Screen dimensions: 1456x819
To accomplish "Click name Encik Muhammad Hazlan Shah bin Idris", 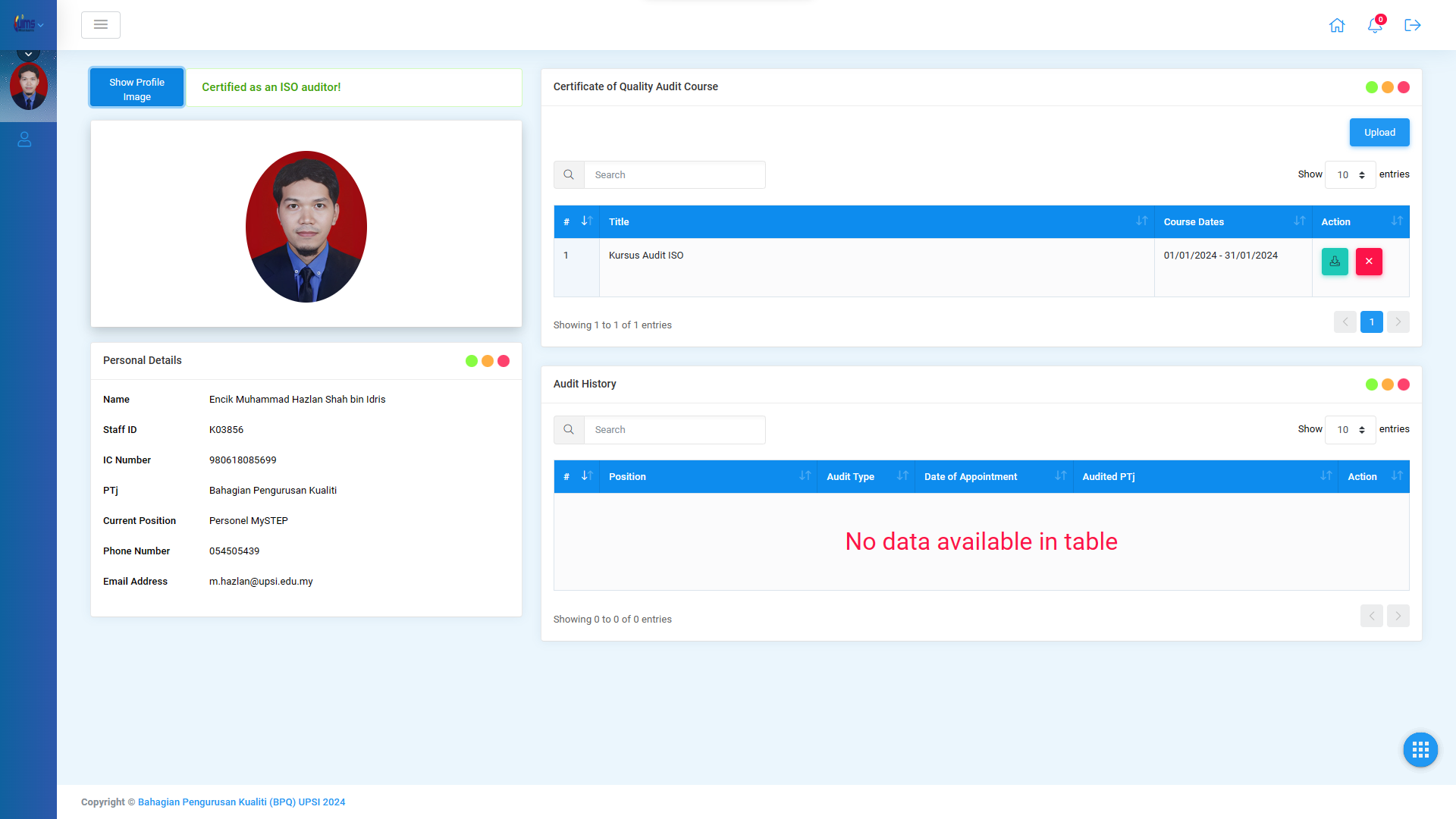I will point(297,400).
